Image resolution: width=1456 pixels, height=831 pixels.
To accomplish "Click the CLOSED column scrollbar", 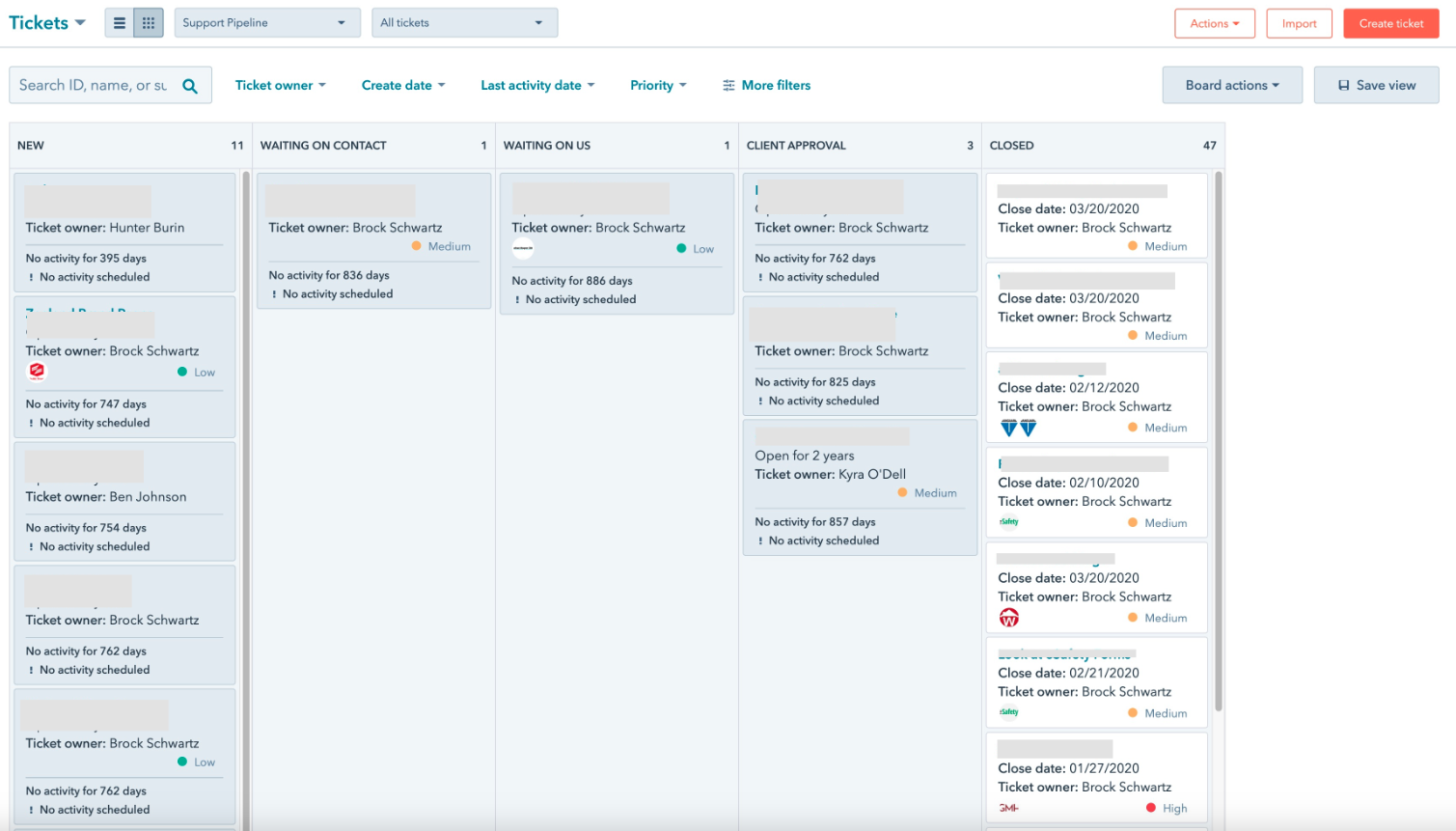I will click(1219, 441).
